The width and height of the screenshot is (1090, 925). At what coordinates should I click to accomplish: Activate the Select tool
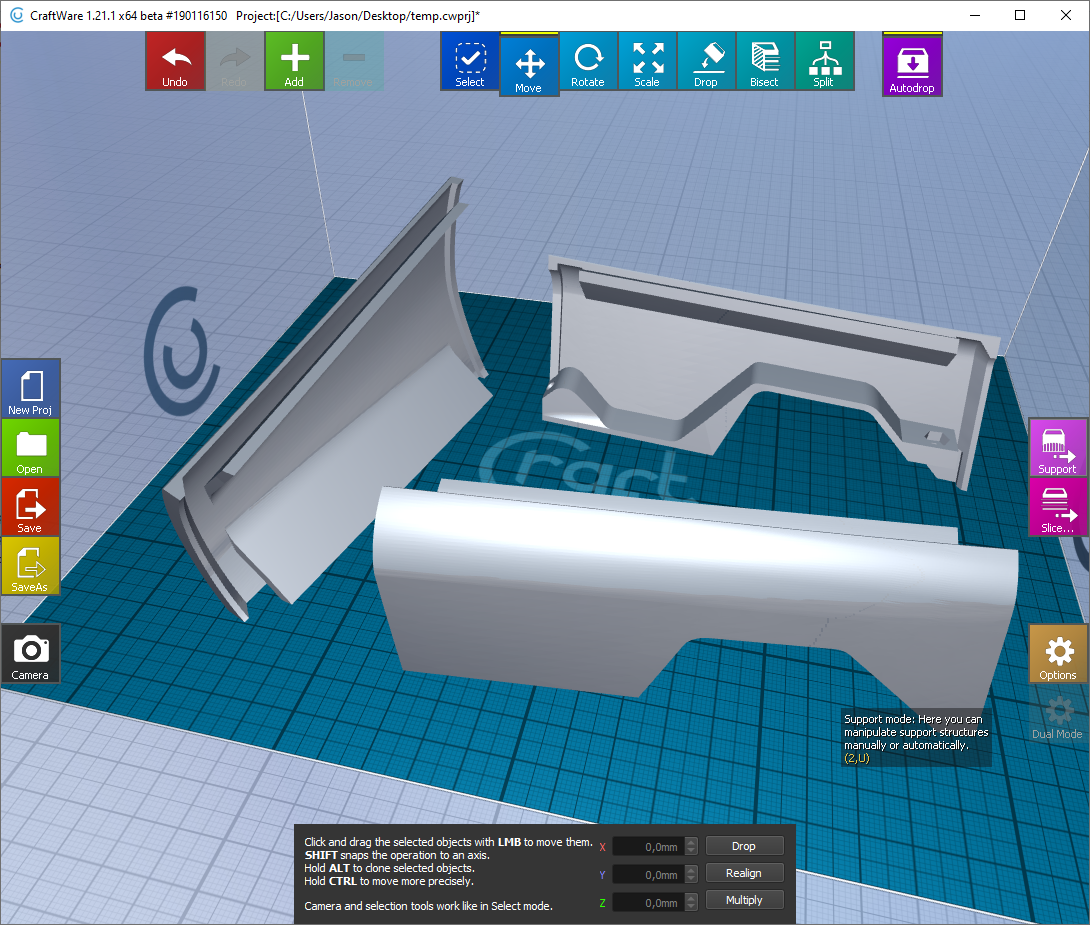tap(470, 61)
